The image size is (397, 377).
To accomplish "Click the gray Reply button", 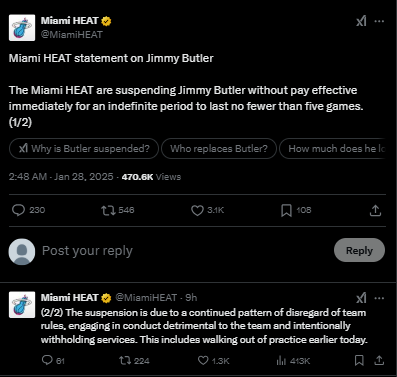I will click(x=359, y=250).
